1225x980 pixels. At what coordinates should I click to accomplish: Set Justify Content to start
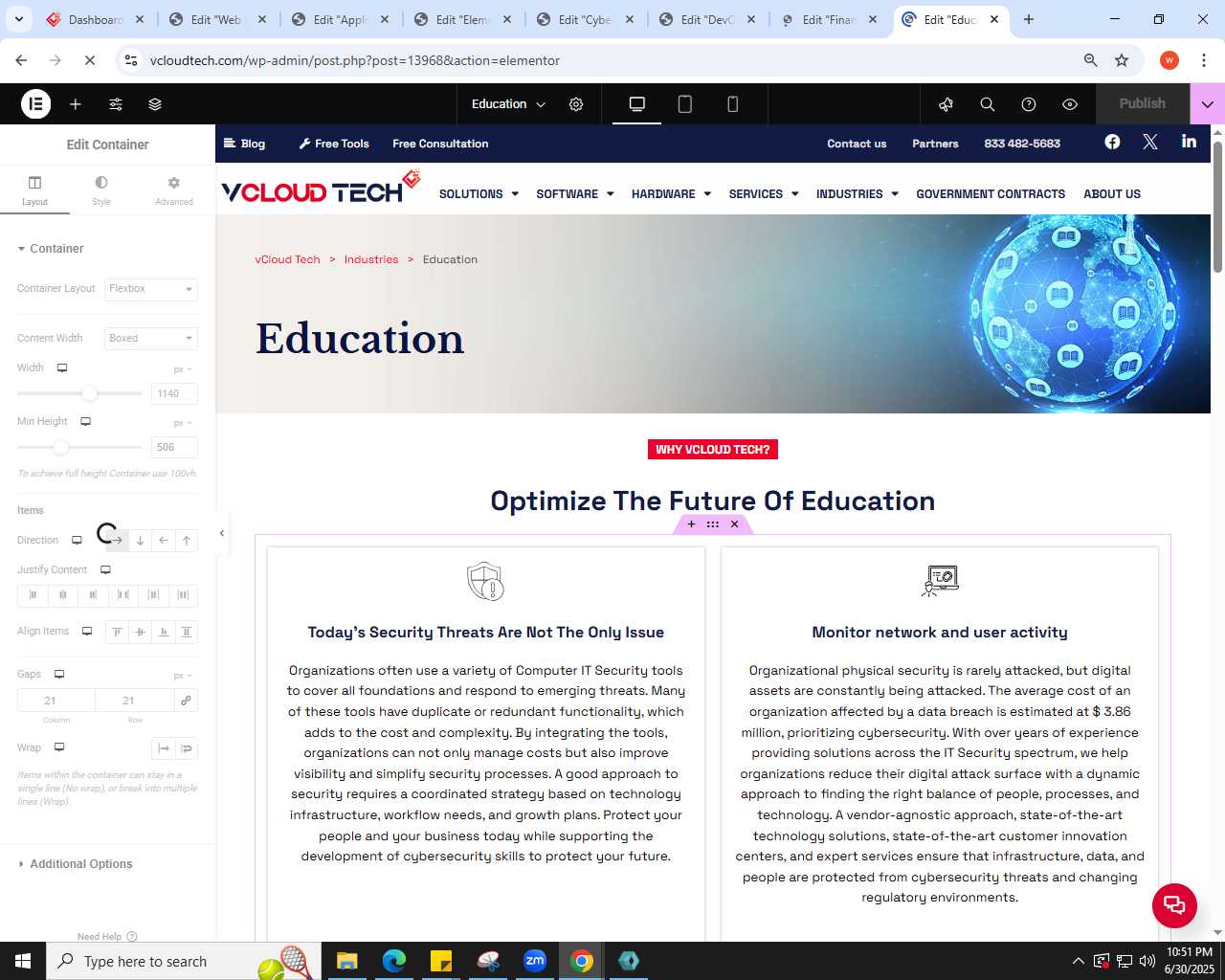click(33, 595)
